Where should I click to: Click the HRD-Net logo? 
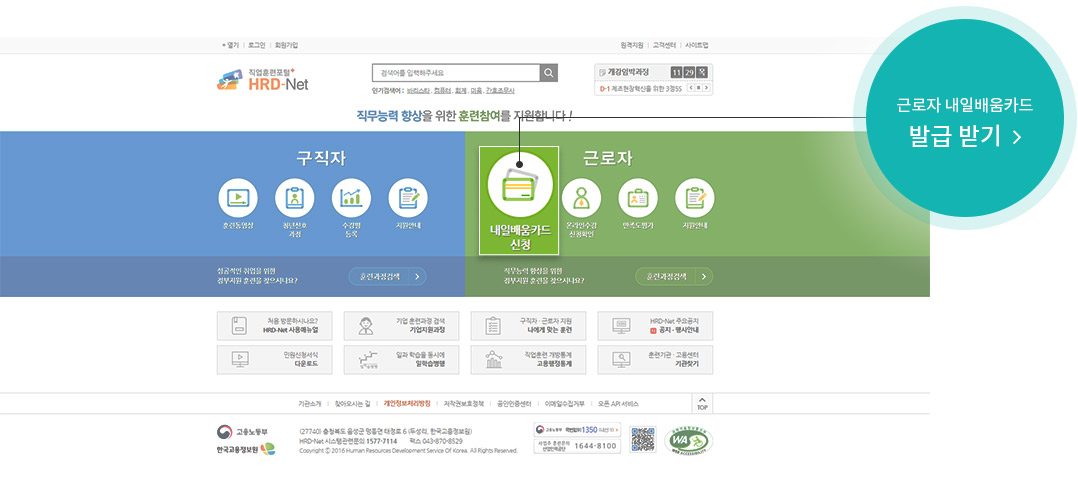click(x=263, y=80)
